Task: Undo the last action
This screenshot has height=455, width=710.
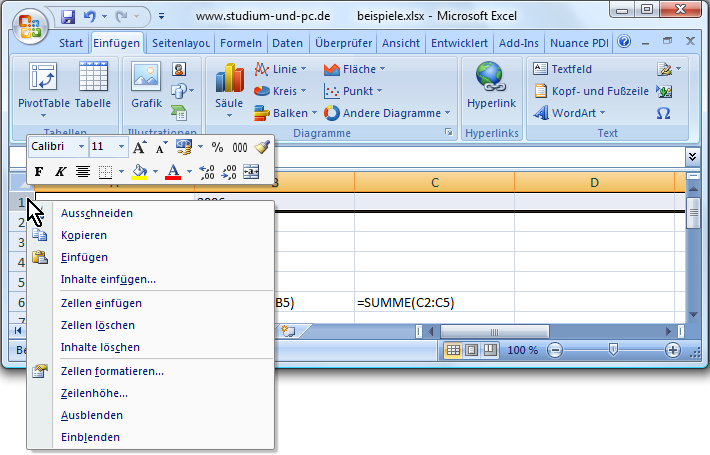Action: (90, 17)
